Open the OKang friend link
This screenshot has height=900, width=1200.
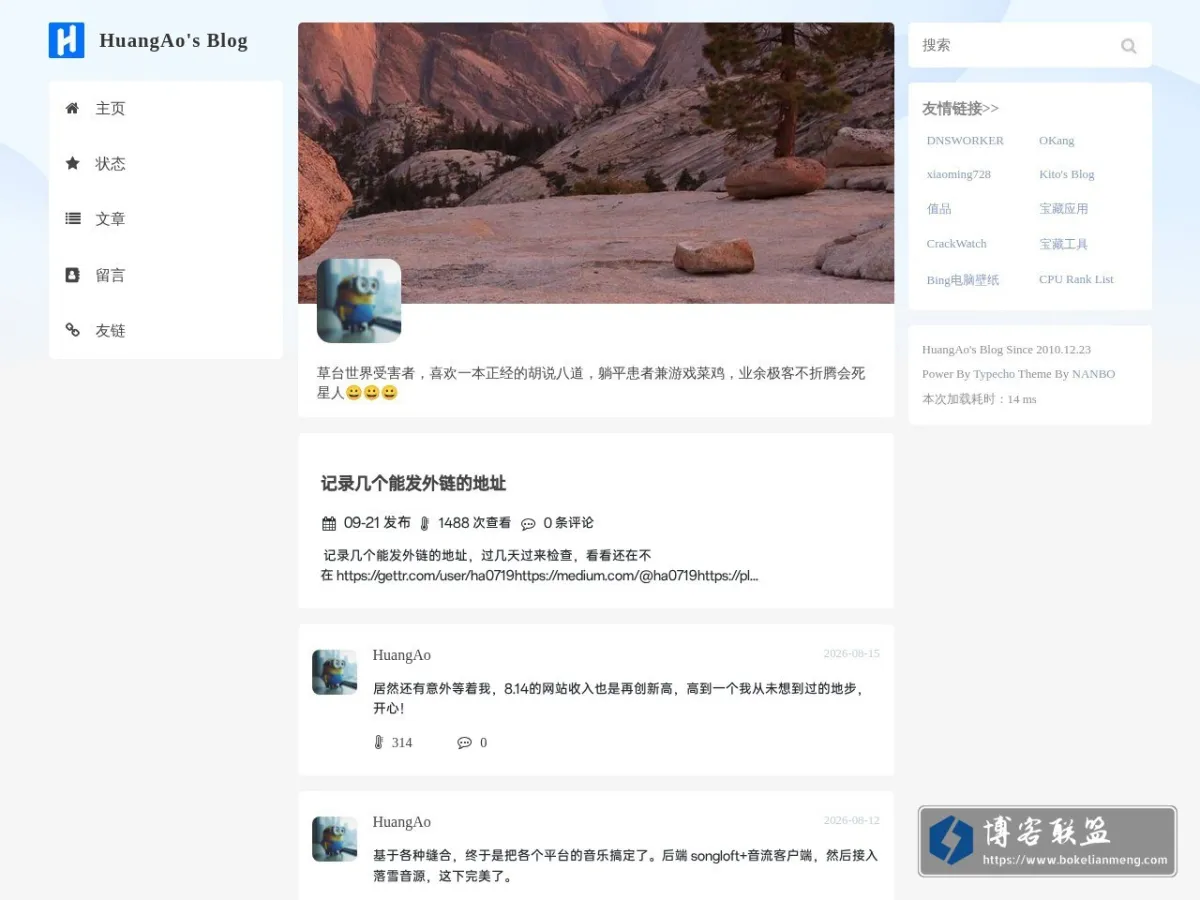1056,140
